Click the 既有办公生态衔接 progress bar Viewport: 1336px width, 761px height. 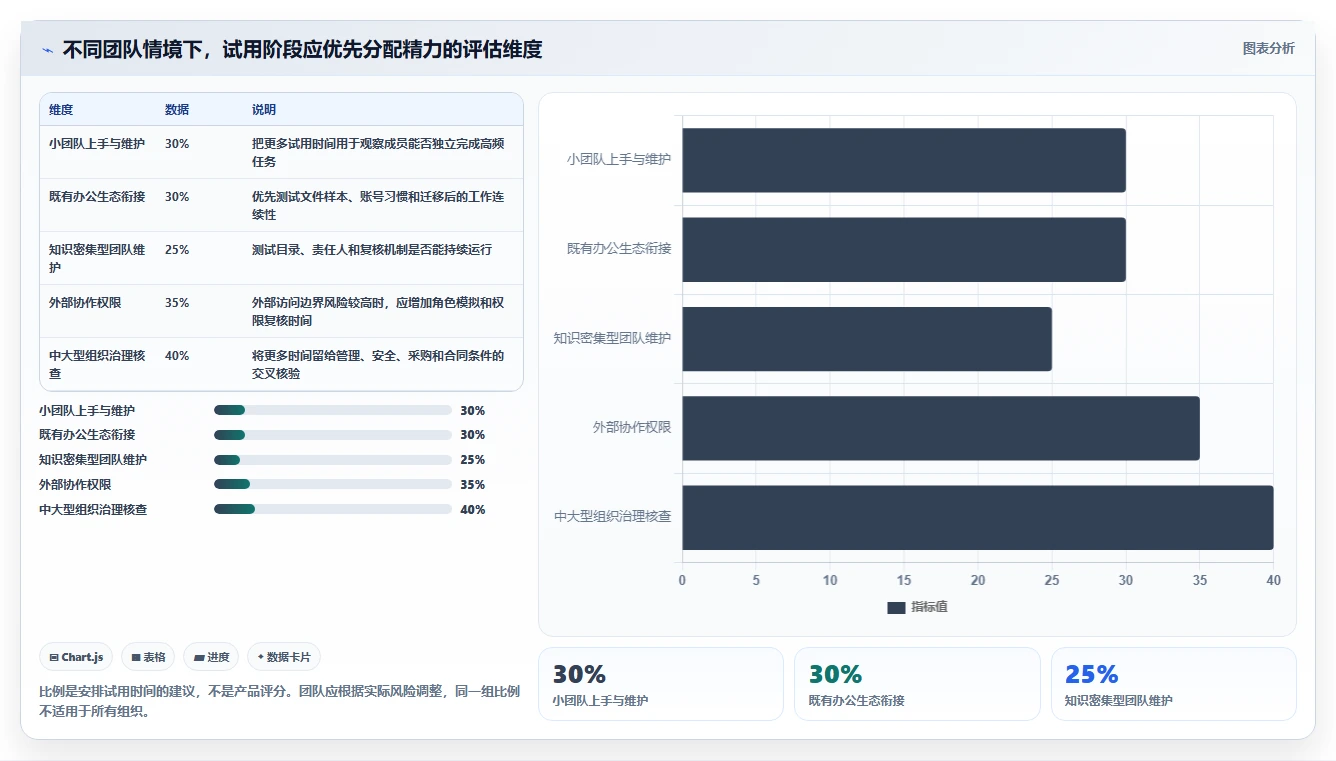coord(333,435)
